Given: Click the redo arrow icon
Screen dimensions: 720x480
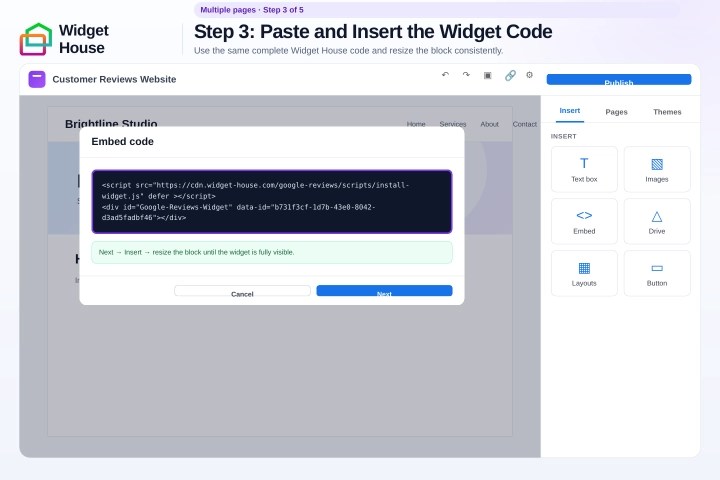Looking at the screenshot, I should coord(466,75).
